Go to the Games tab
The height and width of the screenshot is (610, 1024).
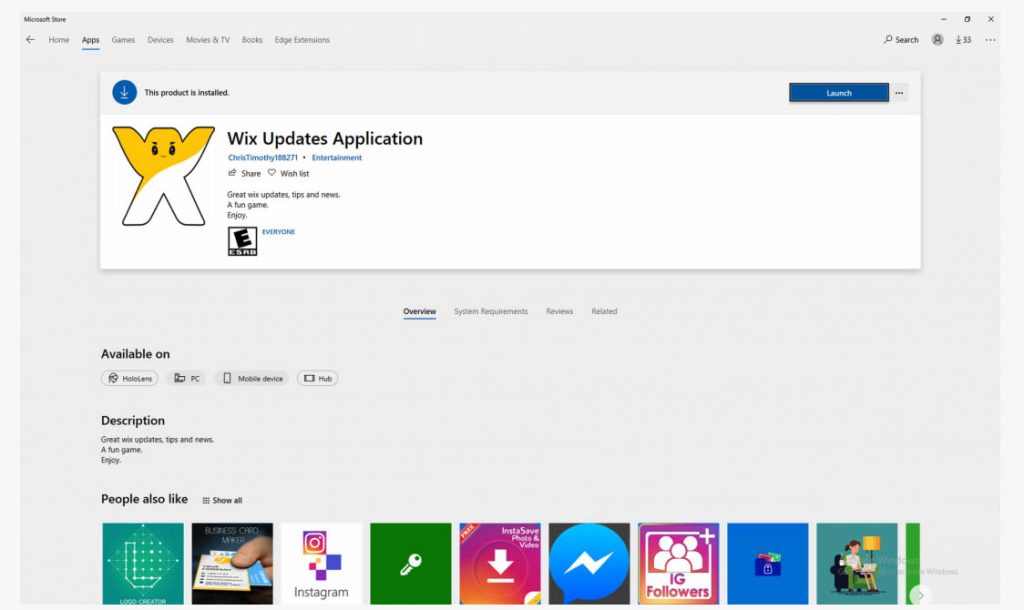tap(123, 40)
